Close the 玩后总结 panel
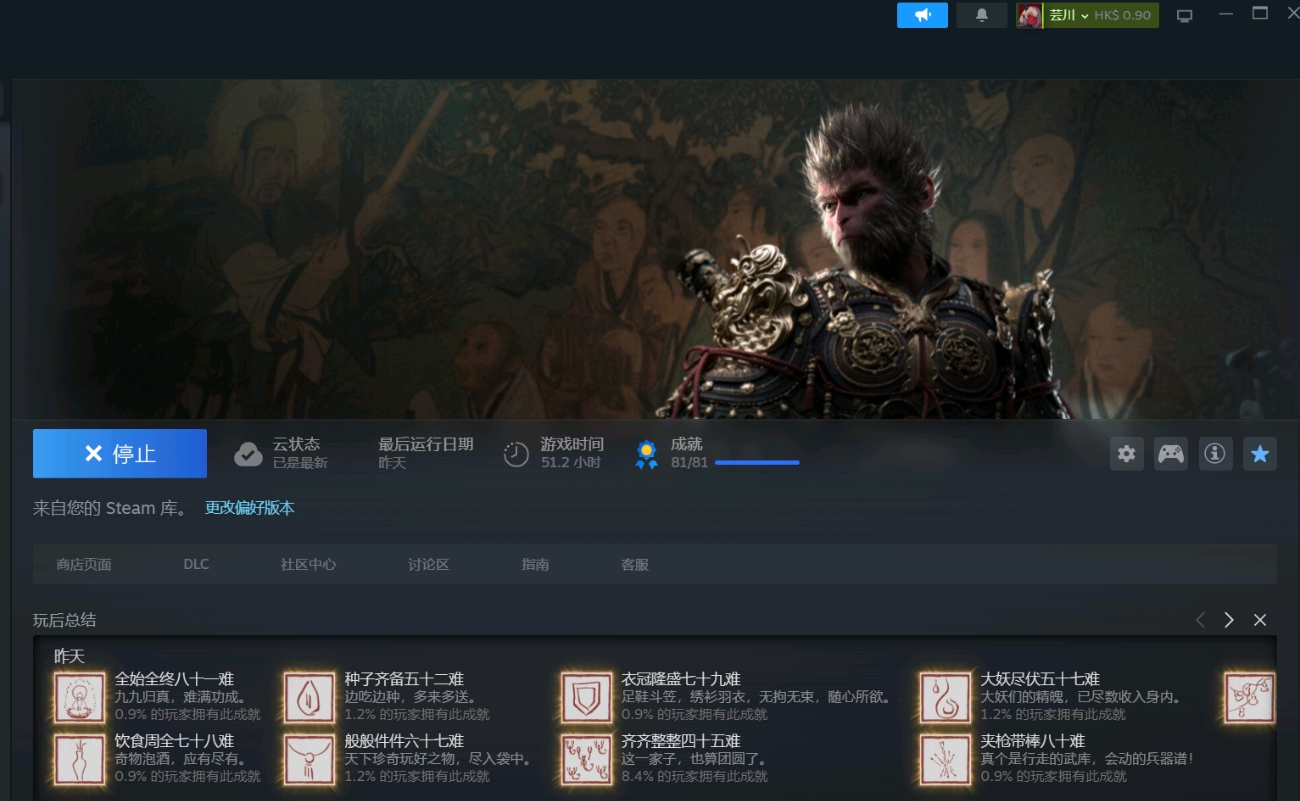The height and width of the screenshot is (801, 1300). click(x=1260, y=620)
